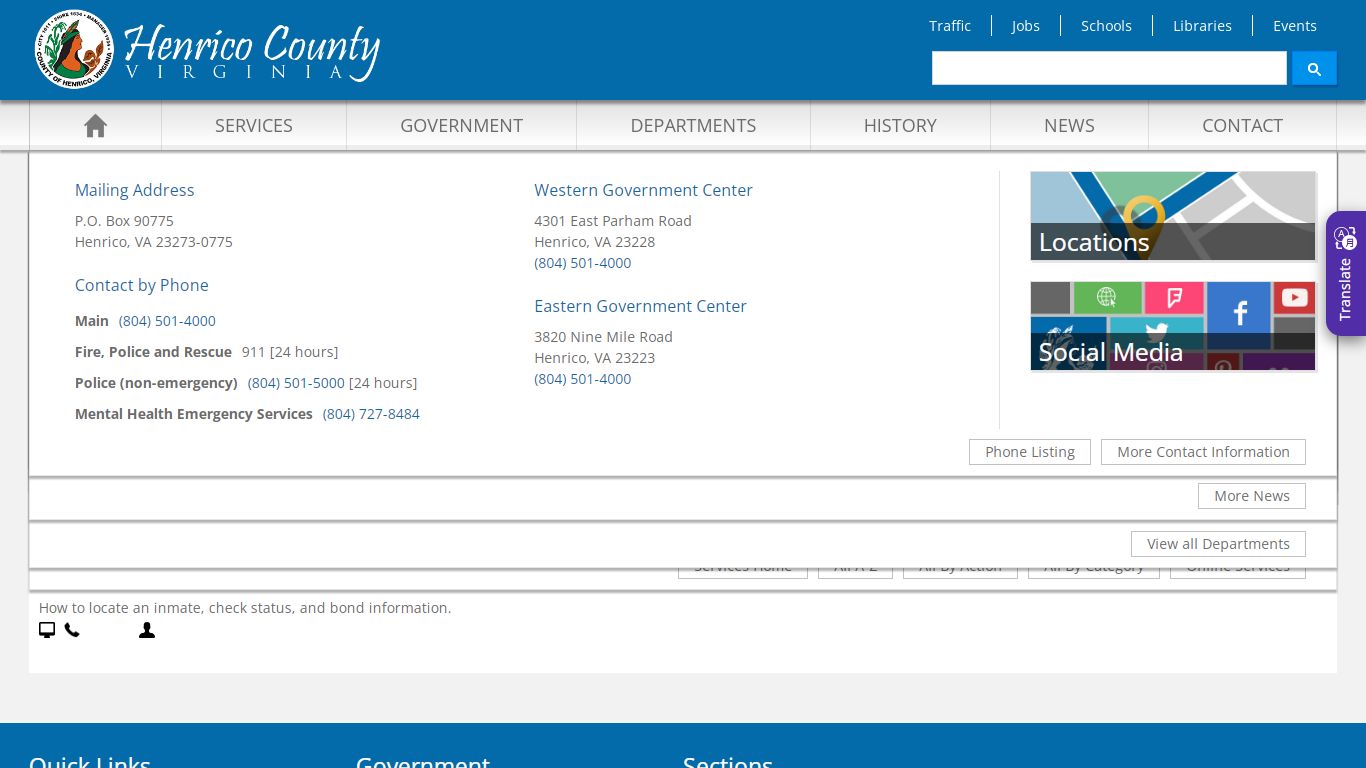Open the Government menu

coord(461,125)
